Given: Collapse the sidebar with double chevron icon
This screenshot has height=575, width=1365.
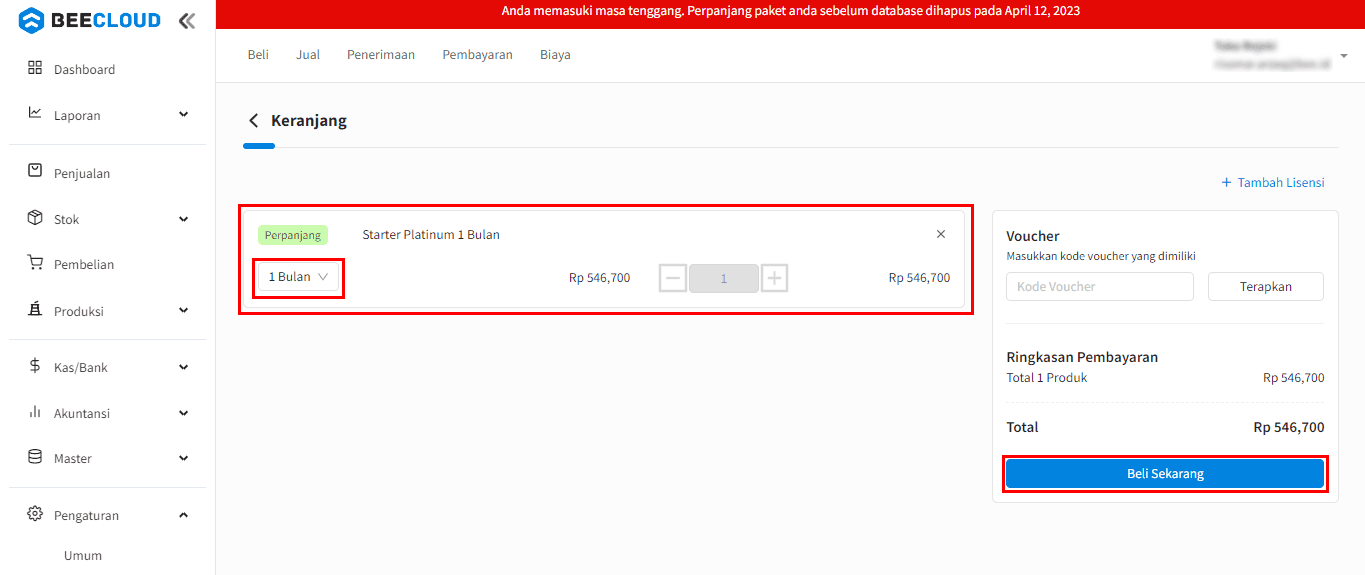Looking at the screenshot, I should click(x=187, y=20).
